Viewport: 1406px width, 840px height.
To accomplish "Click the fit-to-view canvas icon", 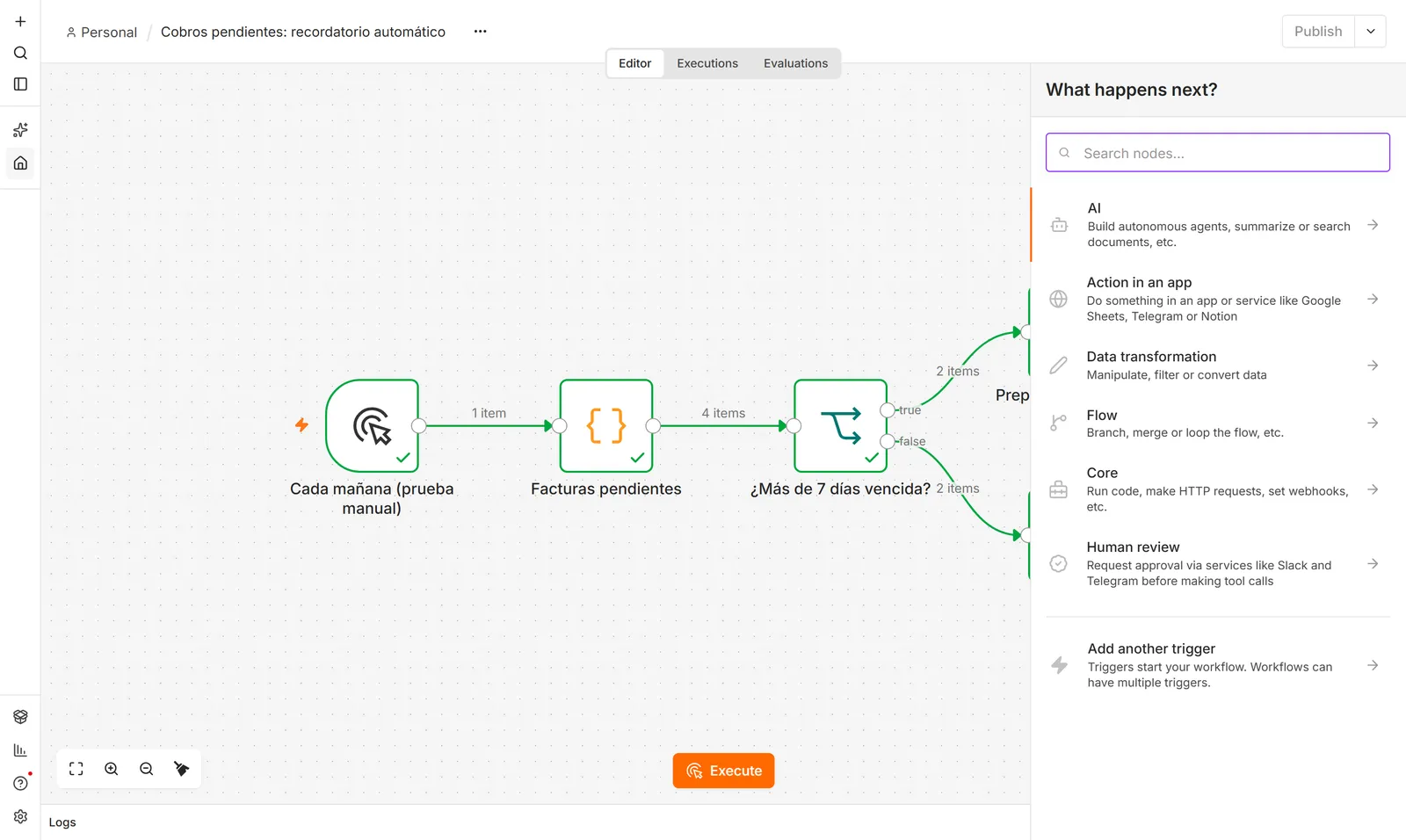I will [76, 769].
